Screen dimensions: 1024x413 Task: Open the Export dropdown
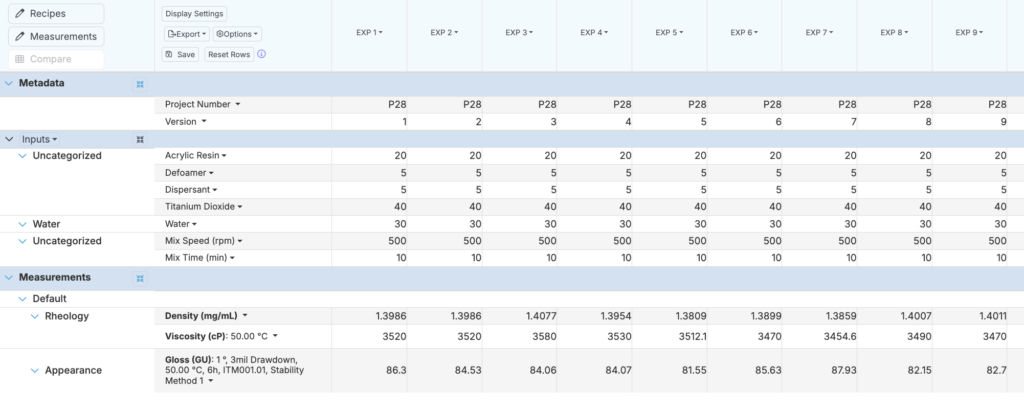coord(187,34)
